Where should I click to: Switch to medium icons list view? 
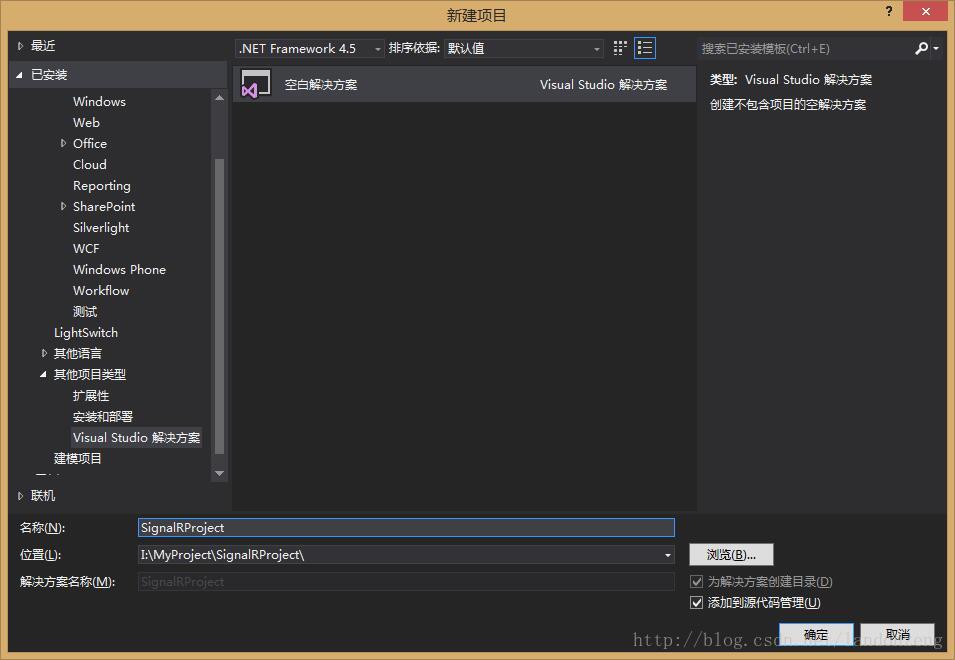tap(645, 48)
